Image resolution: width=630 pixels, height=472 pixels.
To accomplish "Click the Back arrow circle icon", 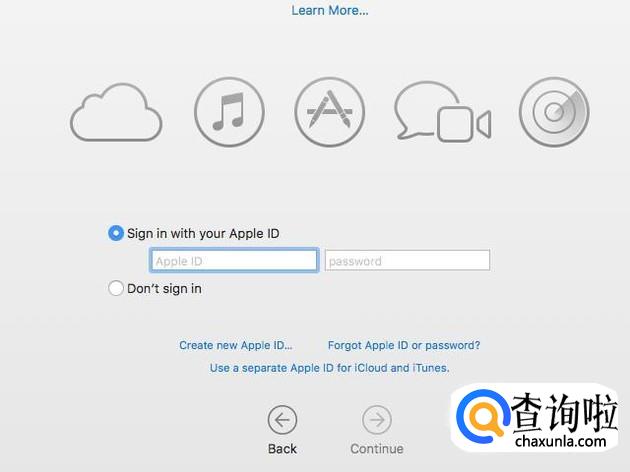I will pyautogui.click(x=282, y=420).
